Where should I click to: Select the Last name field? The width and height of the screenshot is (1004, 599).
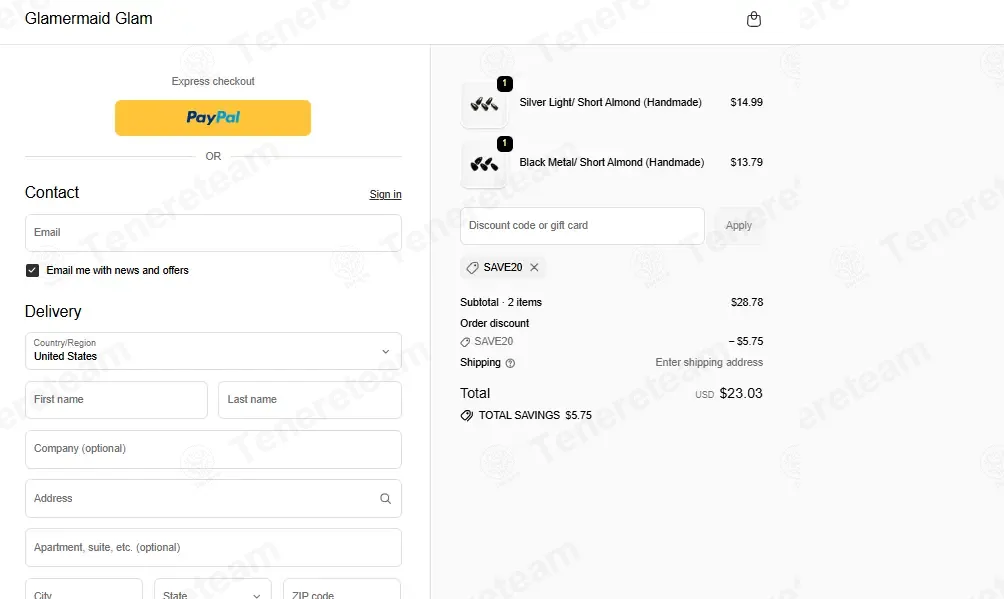click(310, 400)
